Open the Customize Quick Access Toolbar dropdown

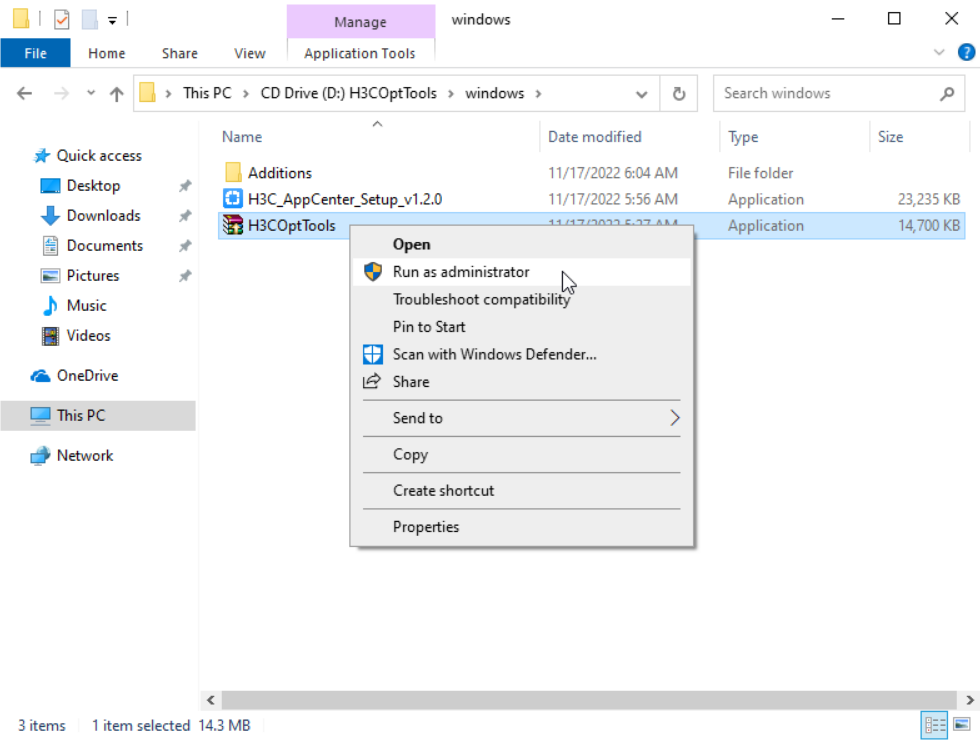112,21
